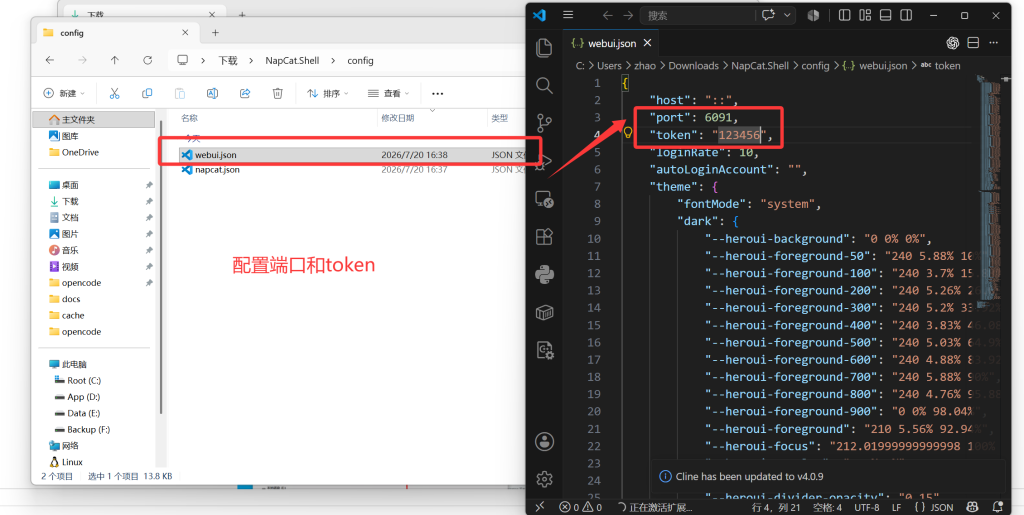Open the Python extension view
The height and width of the screenshot is (515, 1024).
pyautogui.click(x=544, y=274)
